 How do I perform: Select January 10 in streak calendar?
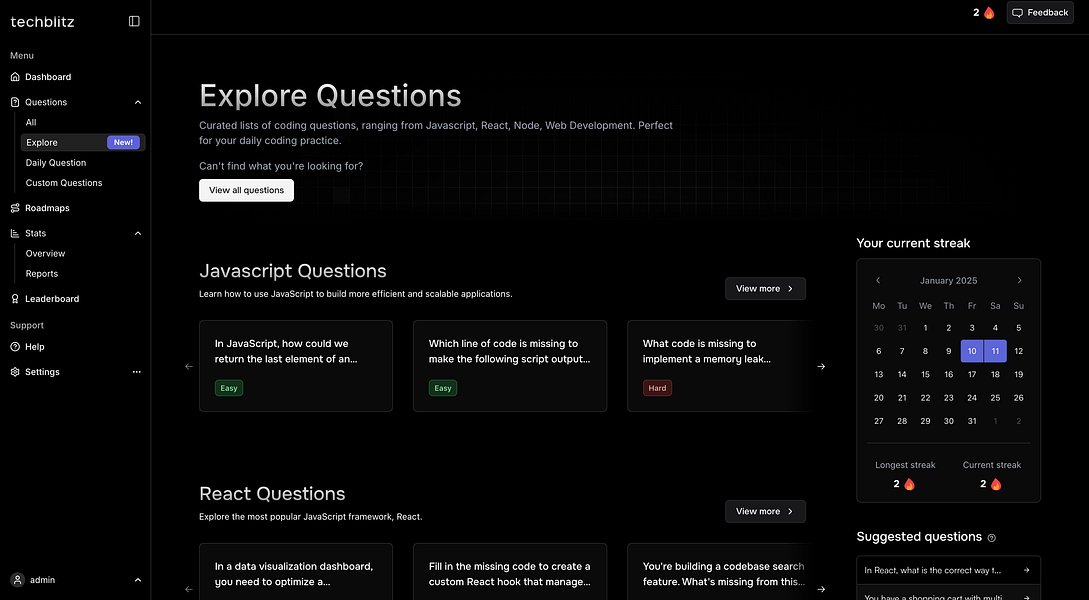[972, 351]
